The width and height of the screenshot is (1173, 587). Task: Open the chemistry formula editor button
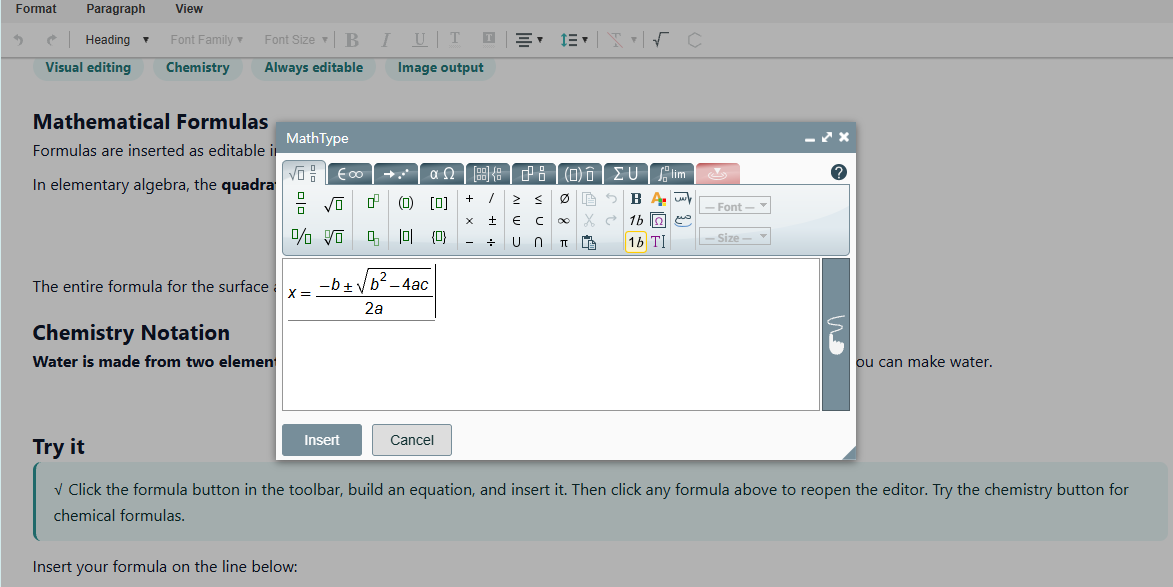coord(694,40)
